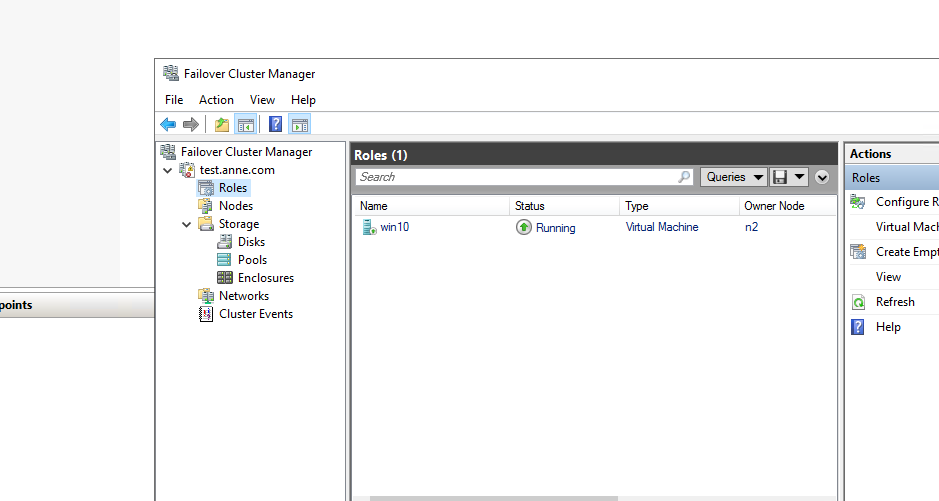Open the View menu
Viewport: 939px width, 501px height.
point(262,100)
